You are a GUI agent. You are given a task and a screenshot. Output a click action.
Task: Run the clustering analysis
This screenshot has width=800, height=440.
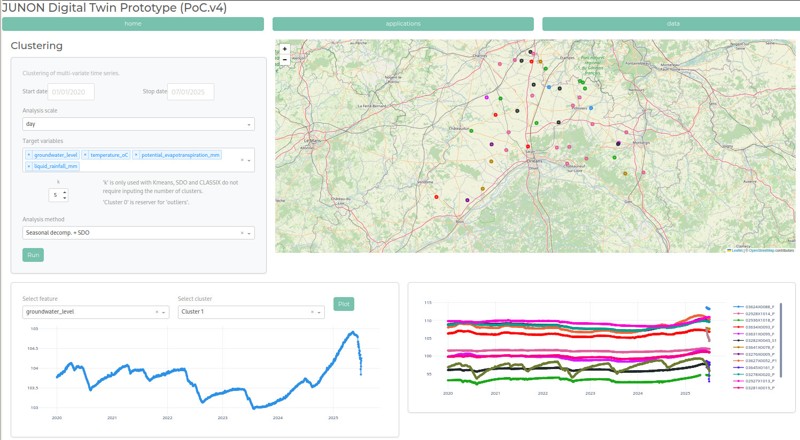(33, 255)
